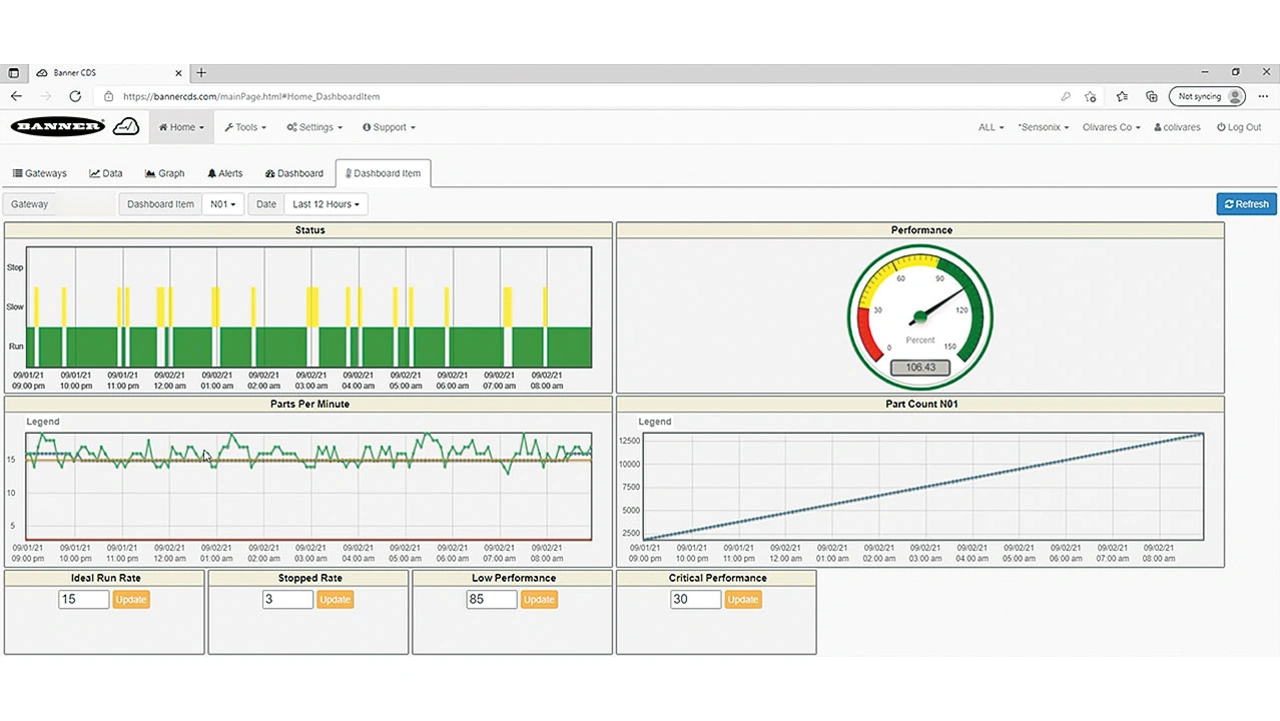1280x721 pixels.
Task: Go back using the browser back arrow
Action: point(17,97)
